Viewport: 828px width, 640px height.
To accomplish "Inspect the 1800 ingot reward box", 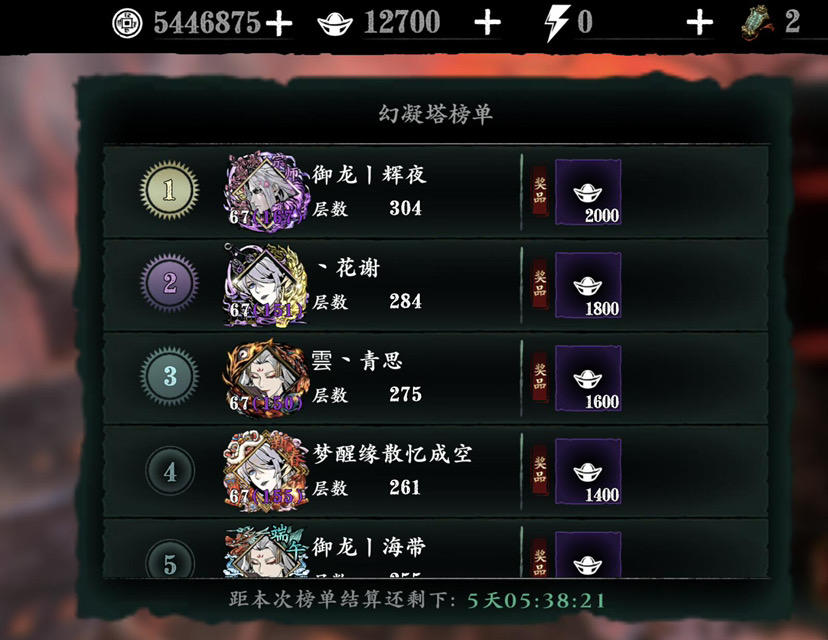I will coord(588,285).
